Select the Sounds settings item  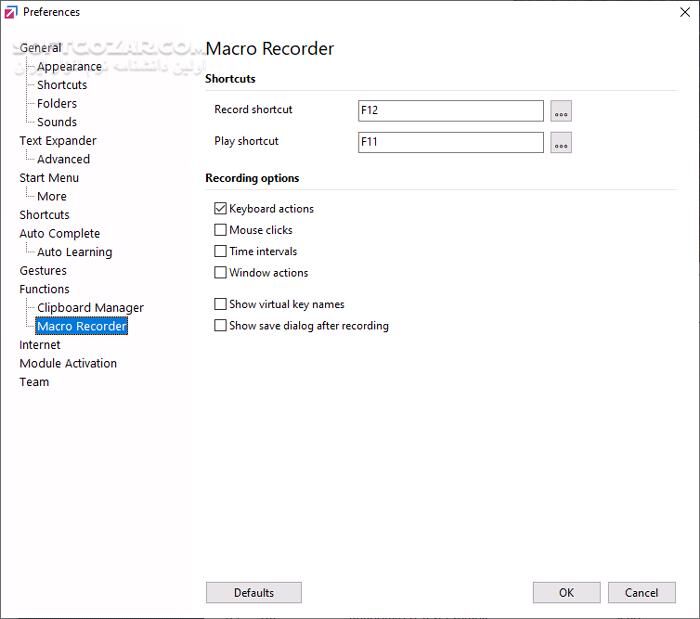57,122
